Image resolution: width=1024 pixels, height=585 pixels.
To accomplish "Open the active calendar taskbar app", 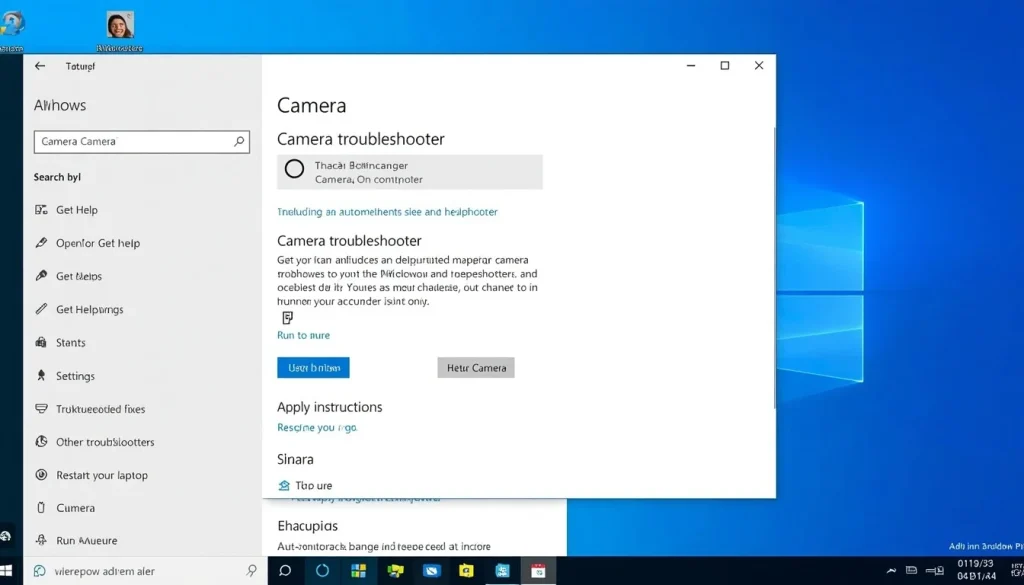I will point(538,571).
